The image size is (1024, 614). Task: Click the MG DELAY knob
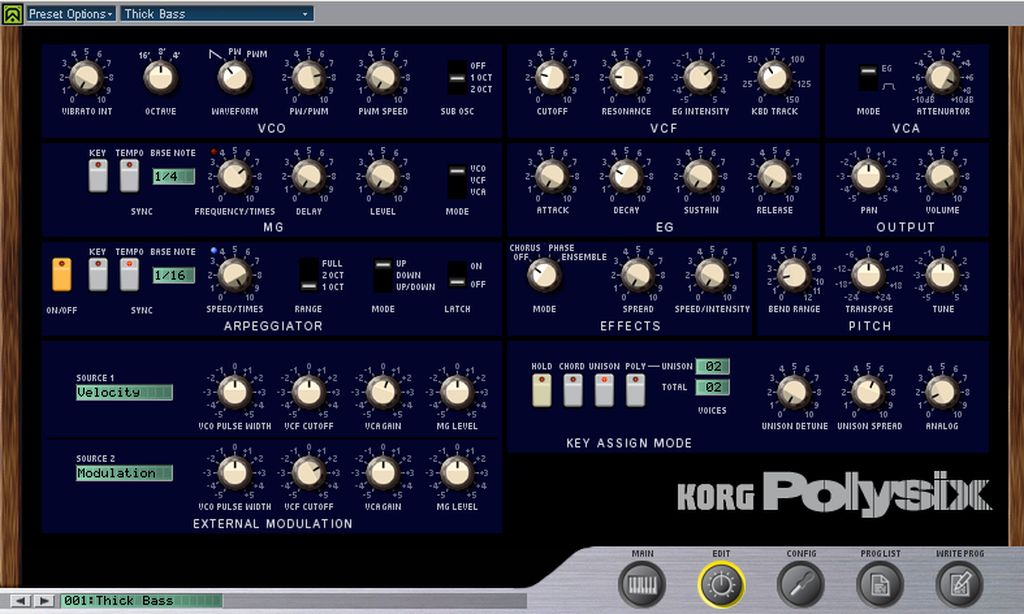pyautogui.click(x=308, y=176)
